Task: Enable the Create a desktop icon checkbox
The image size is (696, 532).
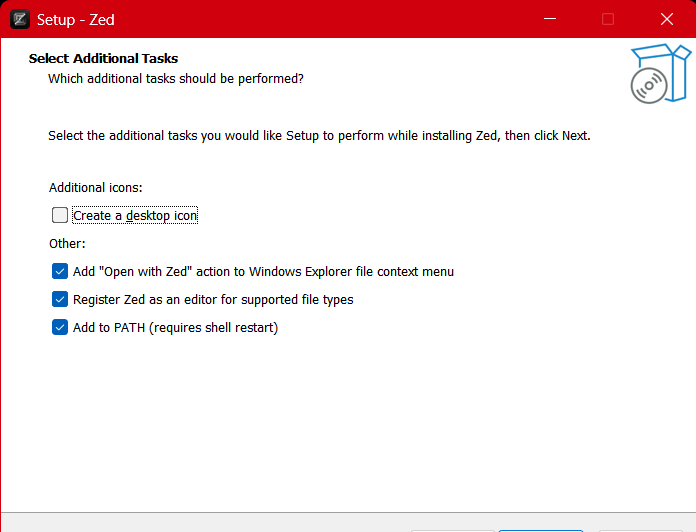Action: pos(60,215)
